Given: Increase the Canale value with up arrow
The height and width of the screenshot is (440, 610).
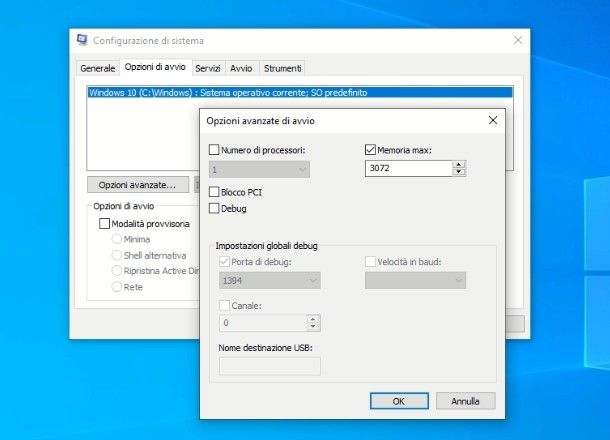Looking at the screenshot, I should (313, 319).
